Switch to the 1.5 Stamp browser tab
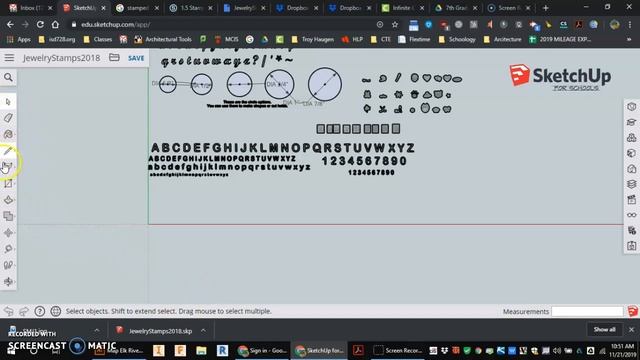This screenshot has width=640, height=360. pyautogui.click(x=190, y=8)
